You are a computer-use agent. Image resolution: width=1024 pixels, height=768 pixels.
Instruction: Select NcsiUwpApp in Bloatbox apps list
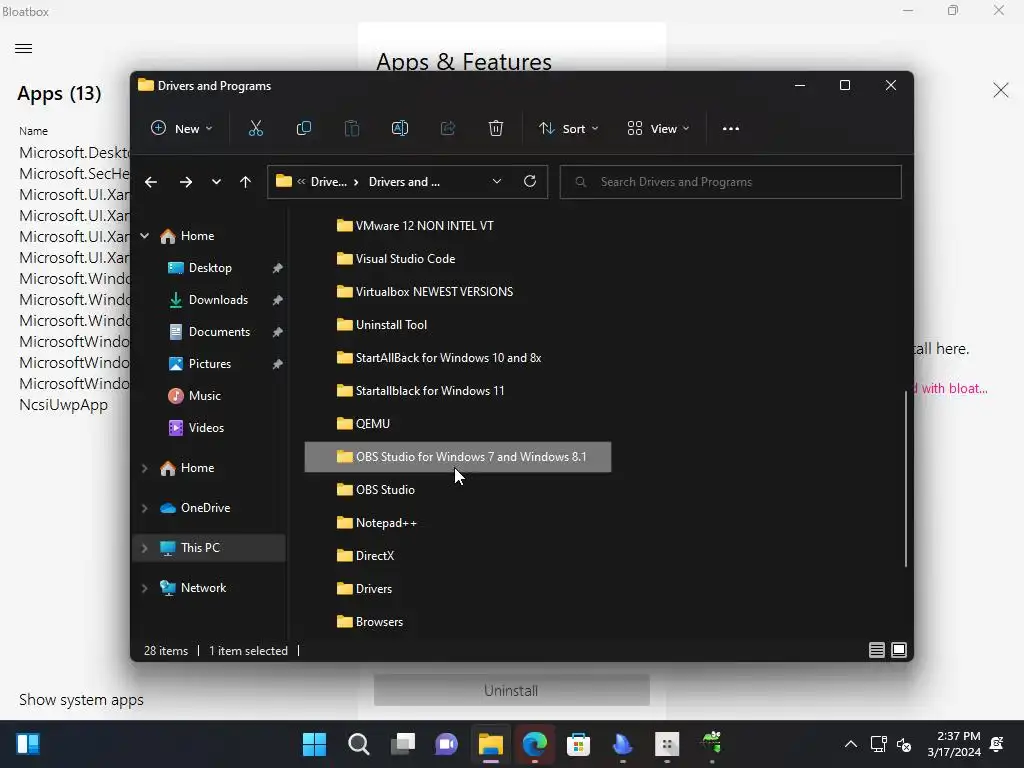point(63,405)
